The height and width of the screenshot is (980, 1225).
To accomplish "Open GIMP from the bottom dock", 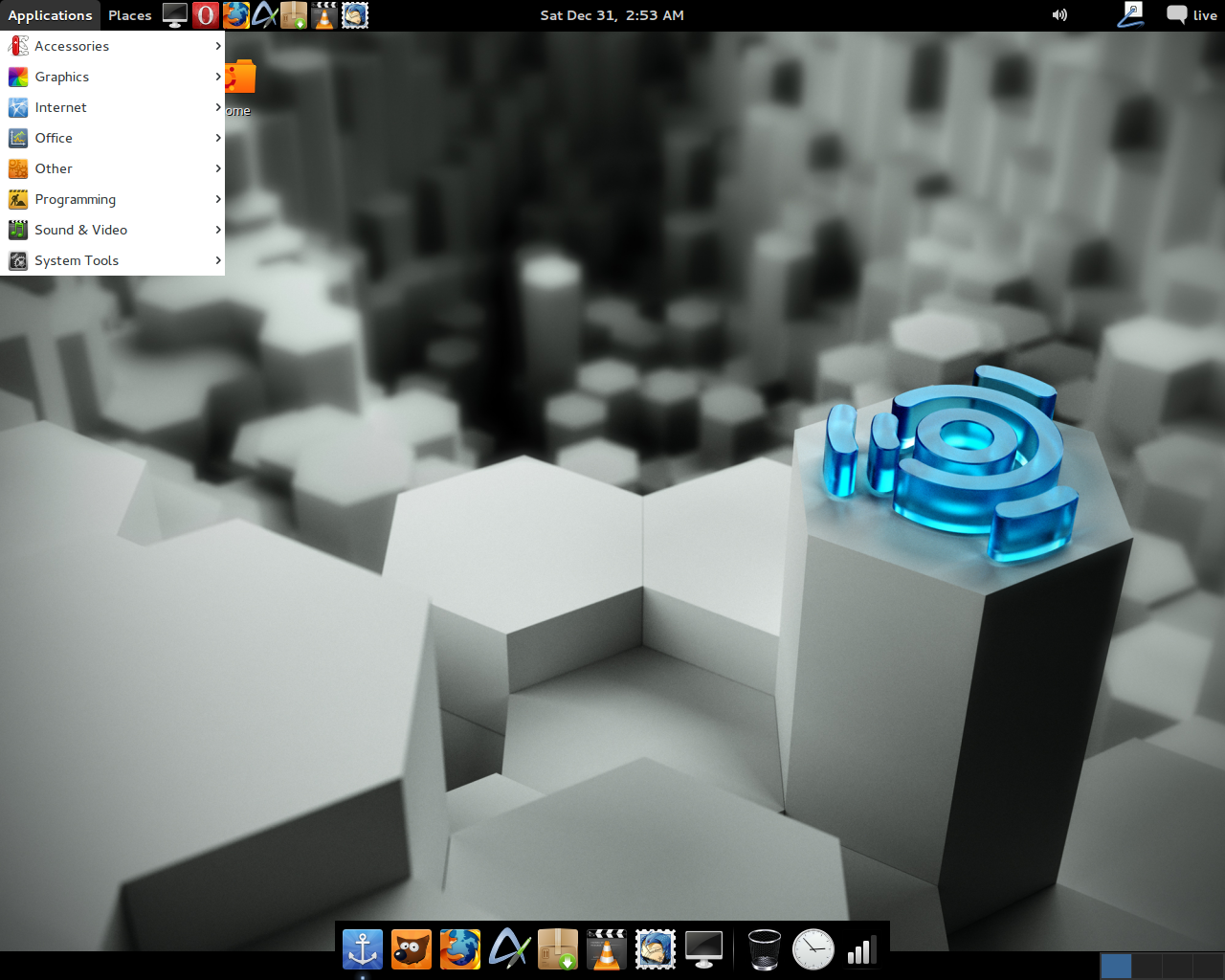I will click(412, 949).
